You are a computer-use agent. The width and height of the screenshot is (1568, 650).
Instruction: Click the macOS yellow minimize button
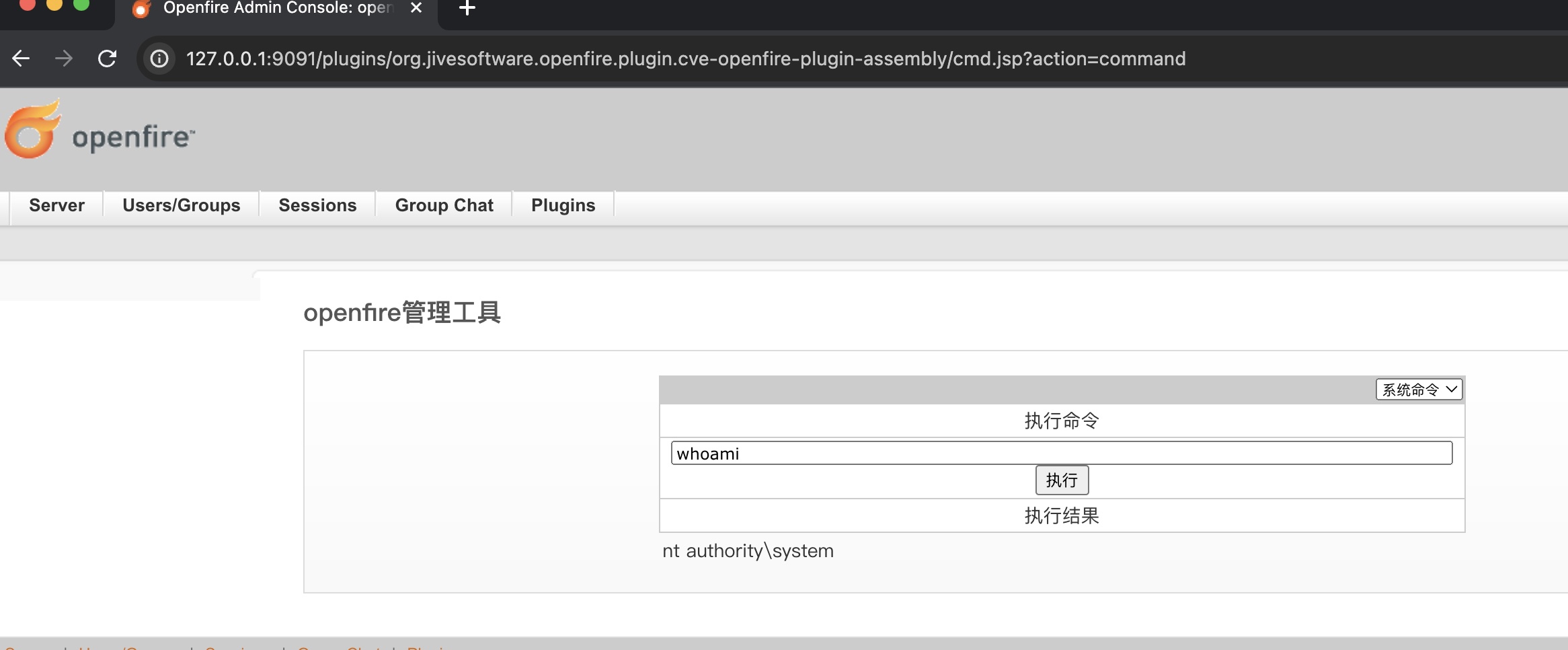[x=54, y=4]
